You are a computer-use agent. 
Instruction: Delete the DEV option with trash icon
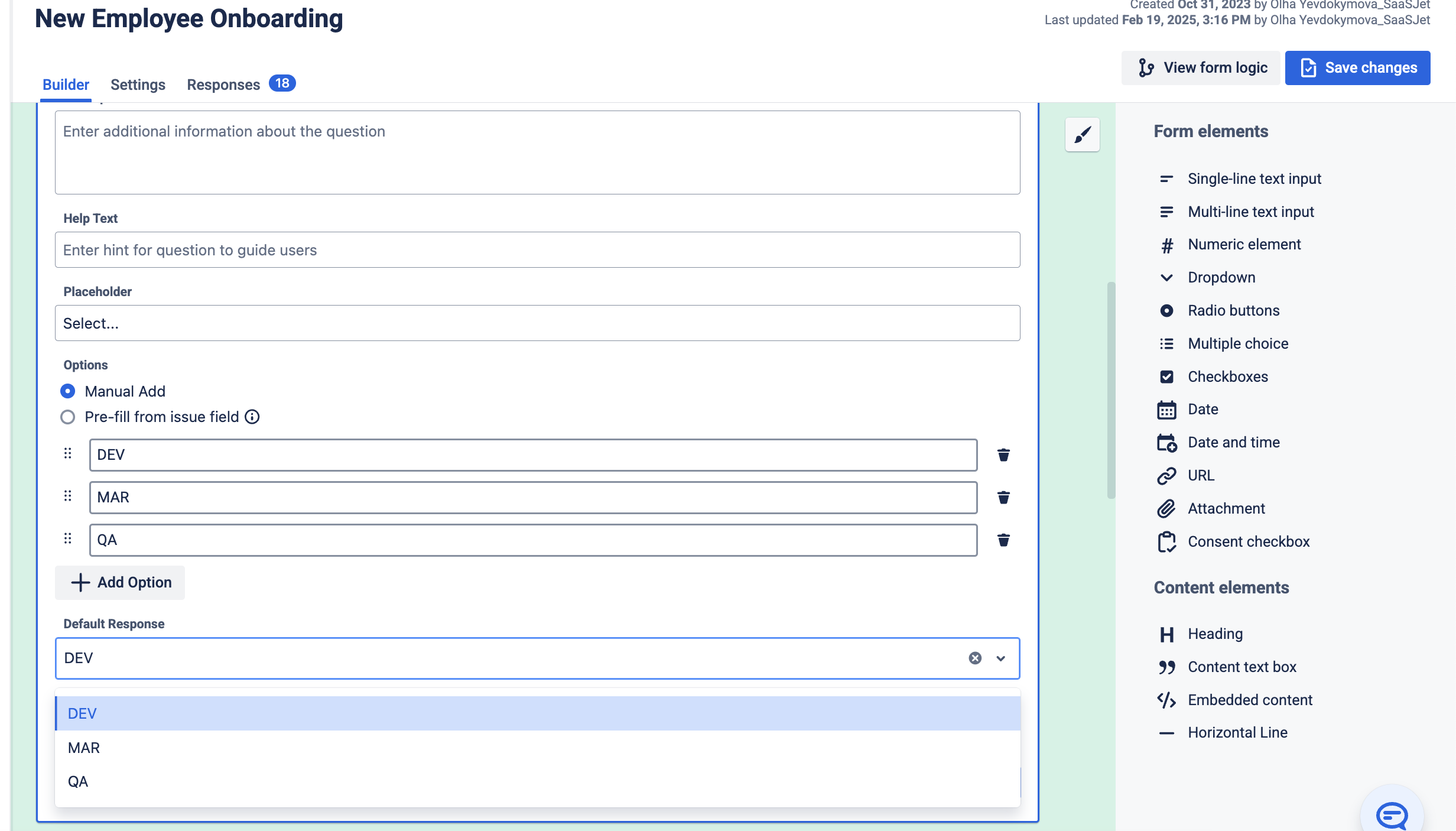[1003, 455]
